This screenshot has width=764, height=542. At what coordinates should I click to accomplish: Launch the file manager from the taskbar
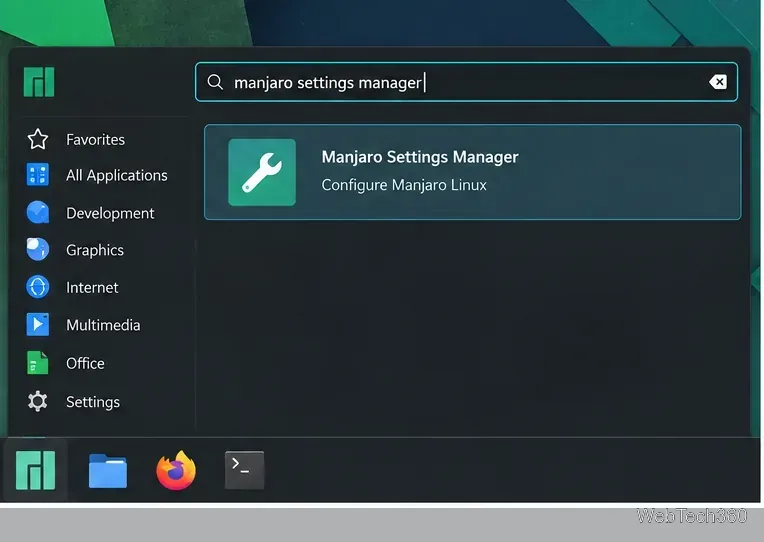pyautogui.click(x=108, y=471)
